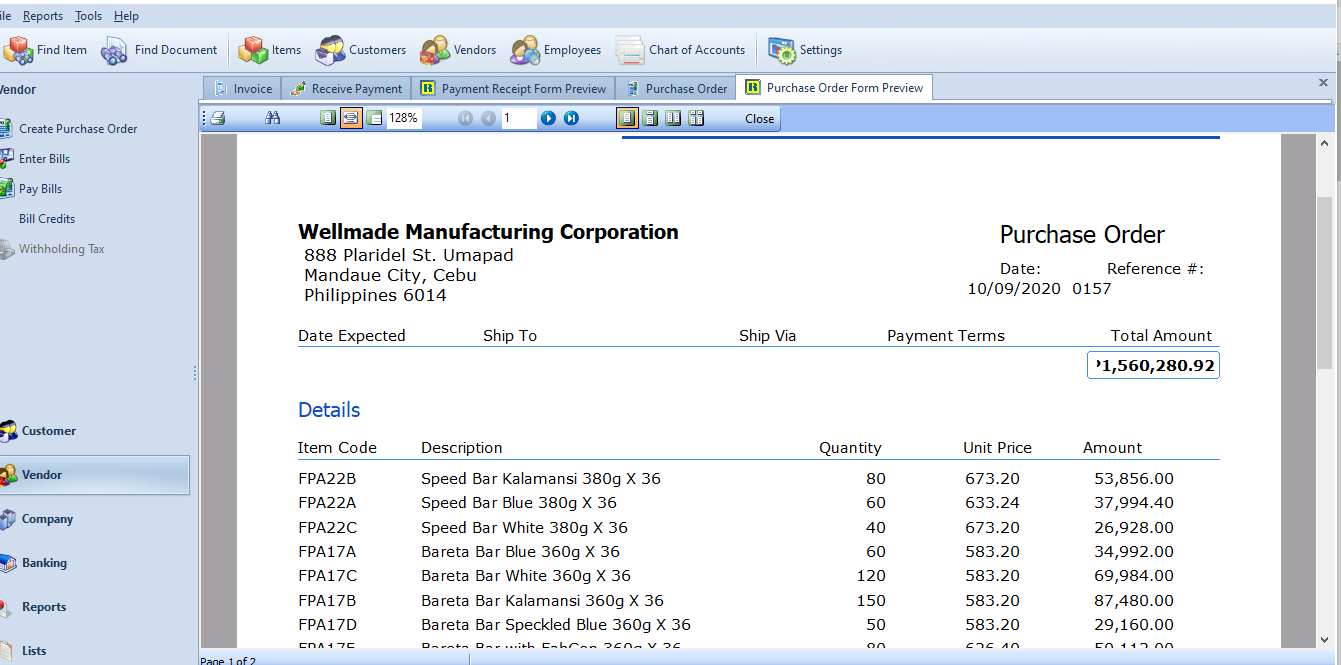Open the Vendor navigation section

click(95, 475)
